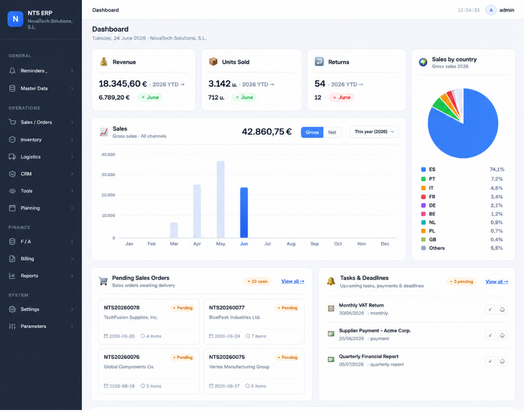The image size is (524, 411).
Task: Open order NTS20260075 card
Action: (x=254, y=372)
